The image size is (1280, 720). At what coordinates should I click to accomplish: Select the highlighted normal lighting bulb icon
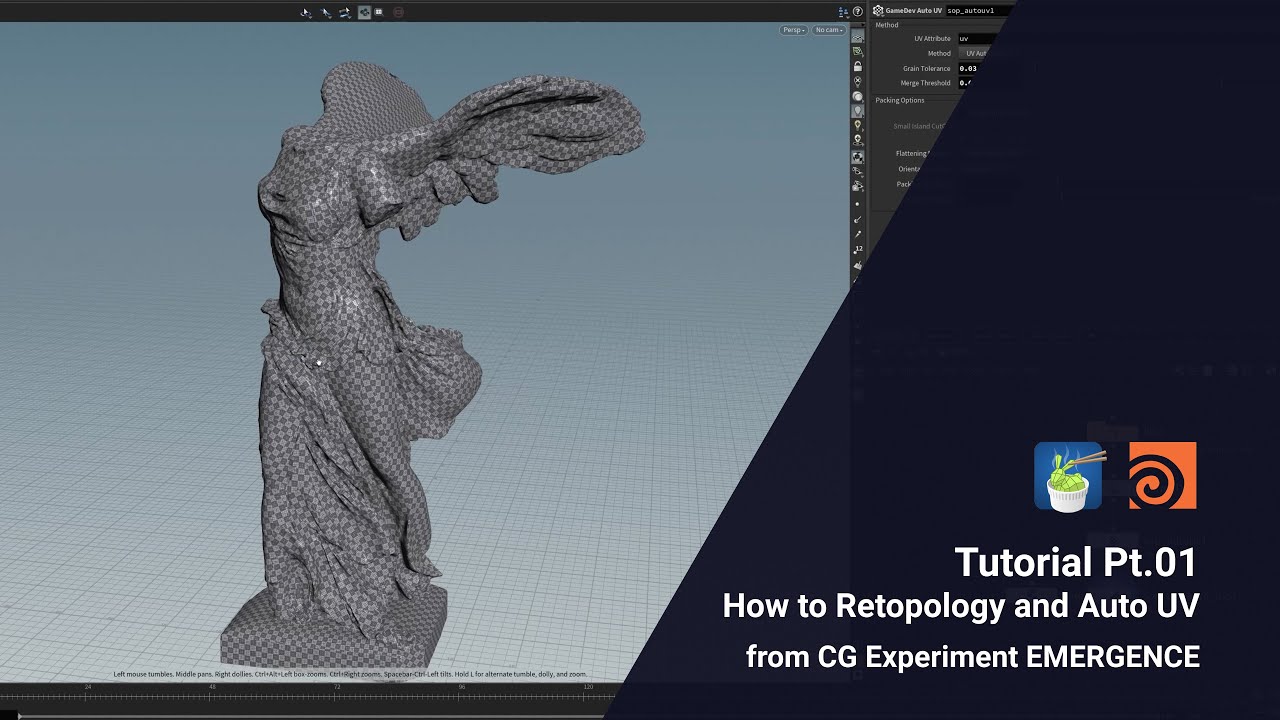coord(858,111)
